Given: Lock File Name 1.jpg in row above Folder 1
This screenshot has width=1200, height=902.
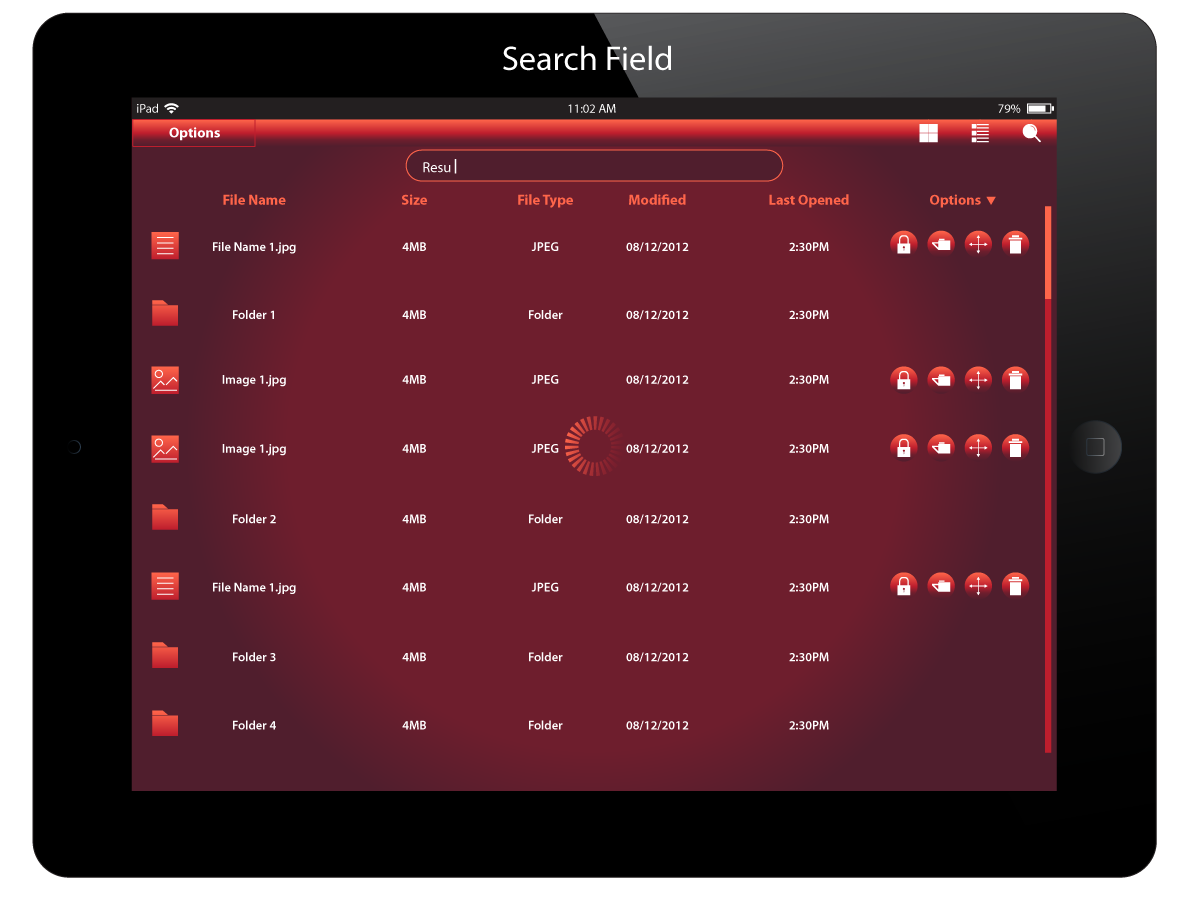Looking at the screenshot, I should click(x=904, y=244).
